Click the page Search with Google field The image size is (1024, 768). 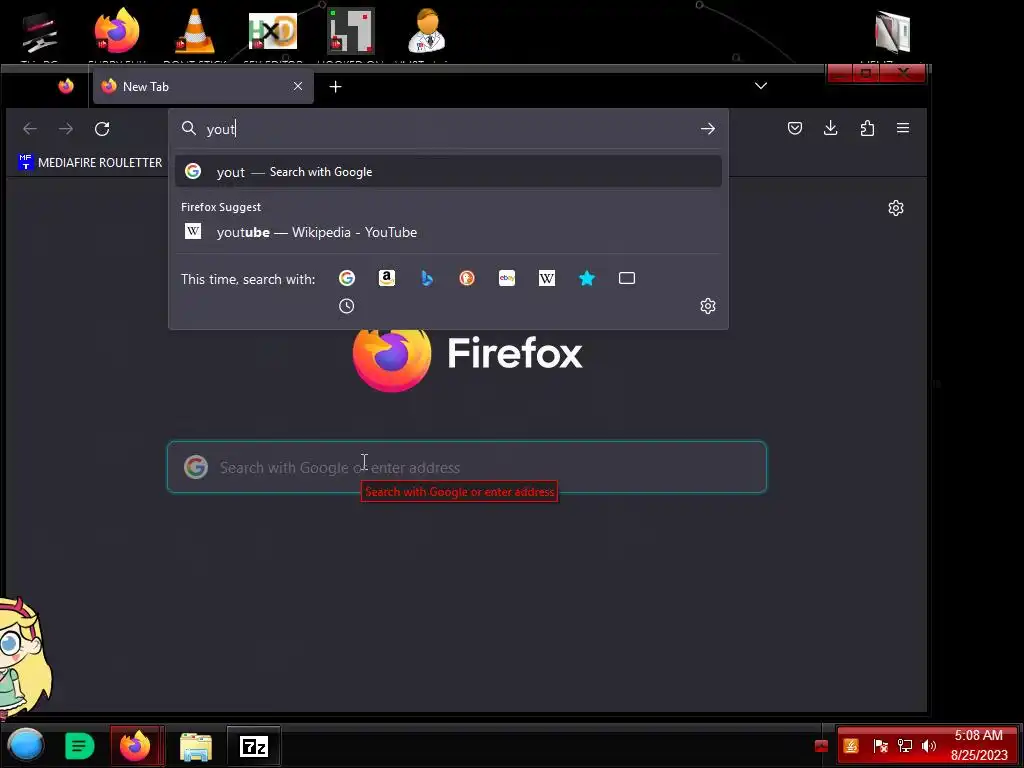[x=466, y=467]
